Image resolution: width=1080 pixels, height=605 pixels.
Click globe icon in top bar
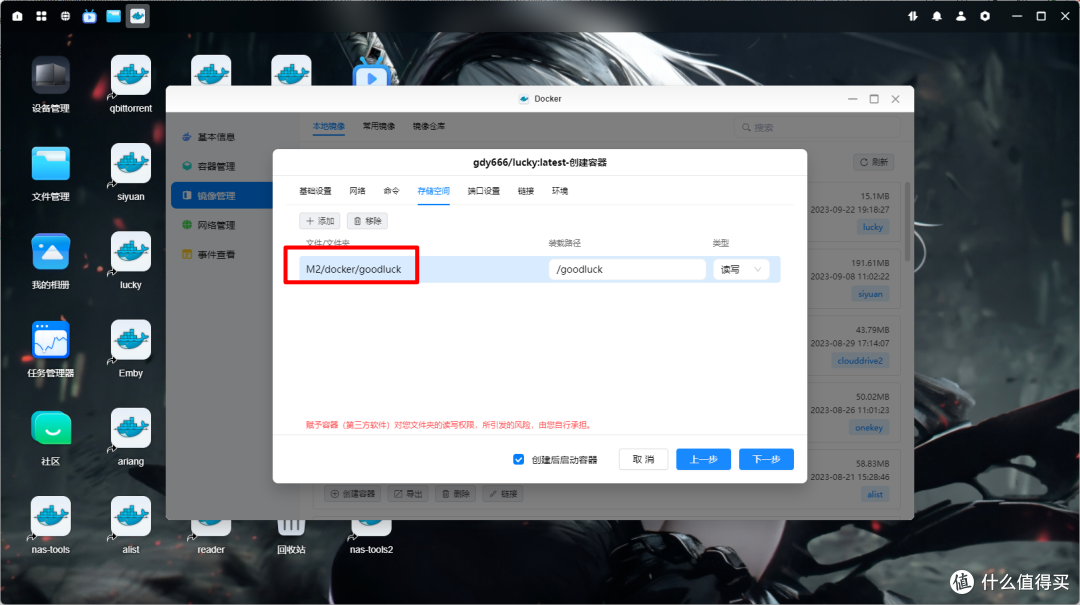click(x=65, y=16)
